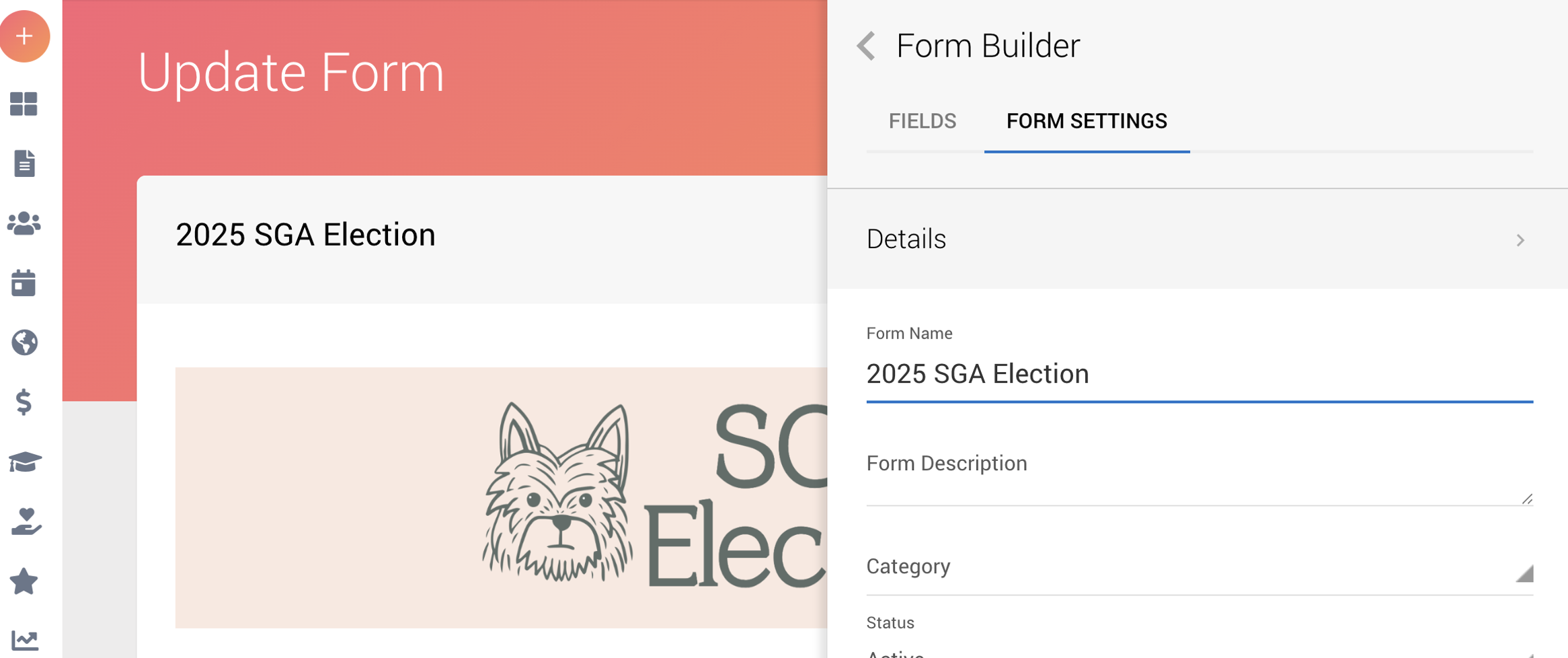Click the SGA Election banner image
The height and width of the screenshot is (658, 1568).
(x=501, y=498)
